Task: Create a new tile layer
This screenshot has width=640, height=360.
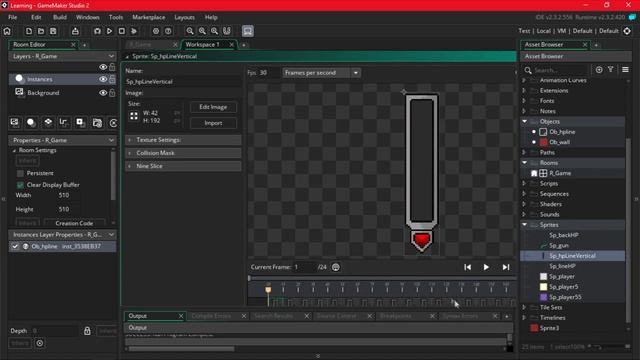Action: [48, 122]
